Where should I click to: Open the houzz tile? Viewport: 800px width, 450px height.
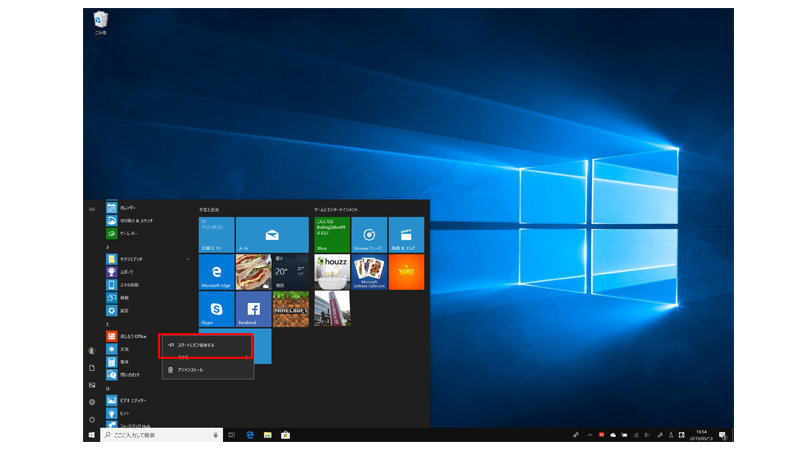coord(332,272)
